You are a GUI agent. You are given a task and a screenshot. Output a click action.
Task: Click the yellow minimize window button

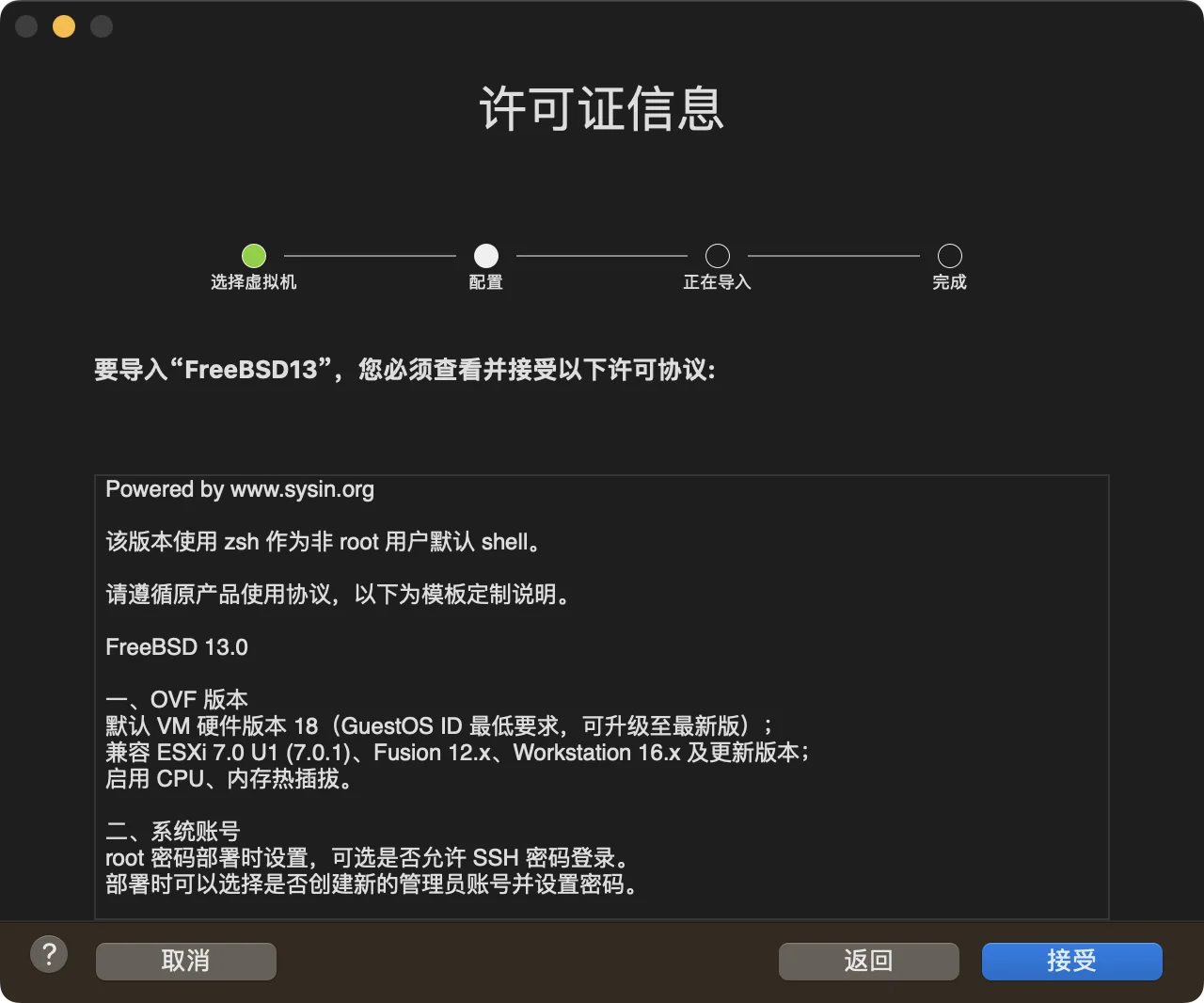point(63,26)
